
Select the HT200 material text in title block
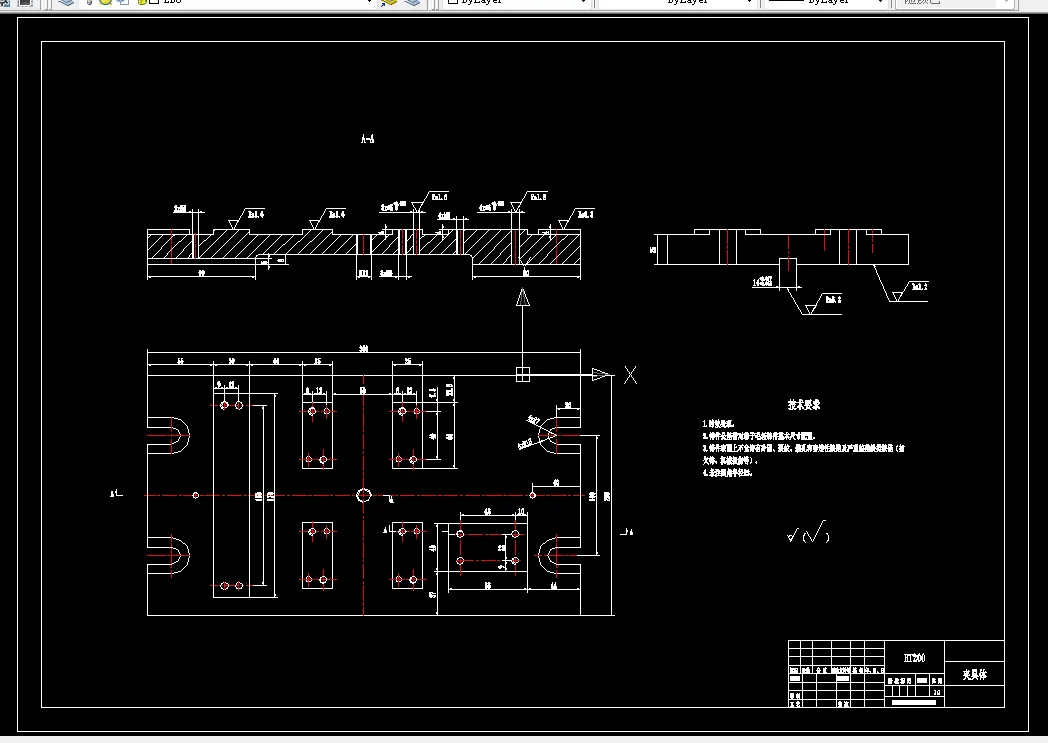pyautogui.click(x=914, y=658)
